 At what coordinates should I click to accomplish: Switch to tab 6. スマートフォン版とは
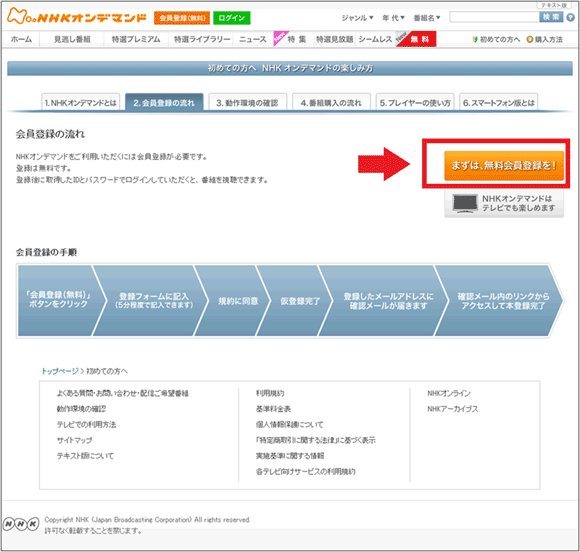pyautogui.click(x=499, y=103)
